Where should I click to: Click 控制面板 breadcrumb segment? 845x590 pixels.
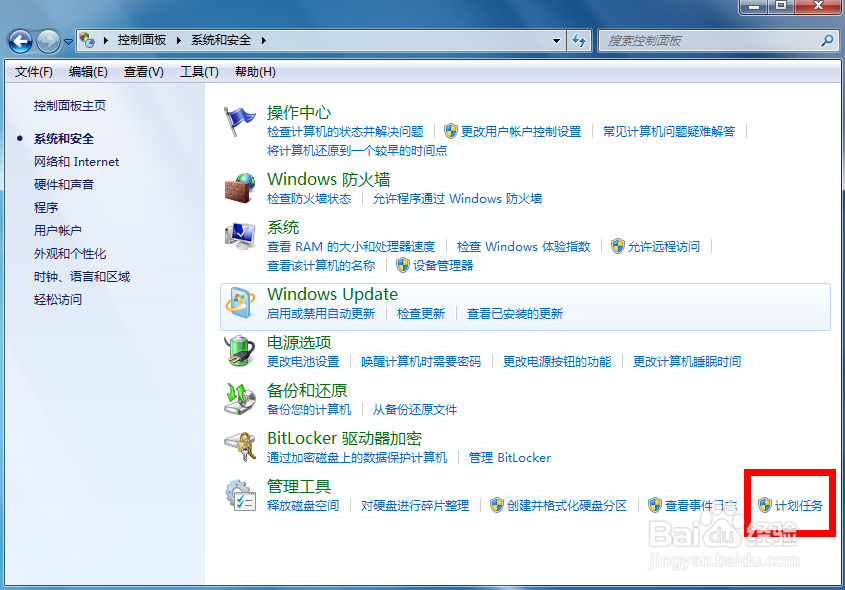click(142, 40)
